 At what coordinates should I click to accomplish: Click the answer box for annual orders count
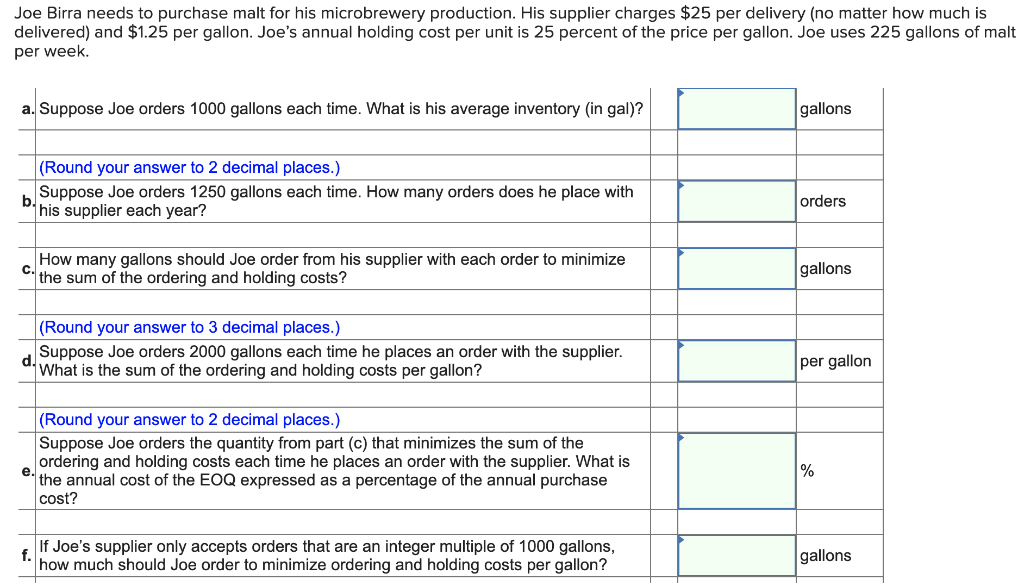click(737, 201)
